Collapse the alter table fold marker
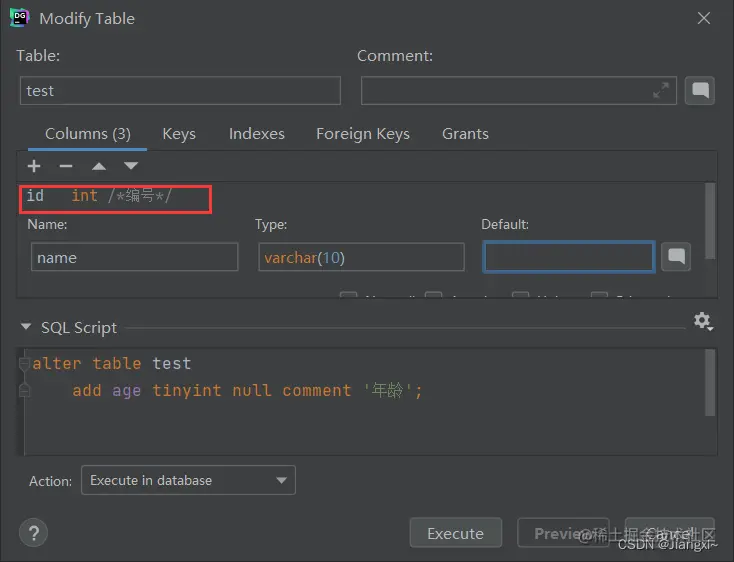Image resolution: width=734 pixels, height=562 pixels. (x=23, y=364)
